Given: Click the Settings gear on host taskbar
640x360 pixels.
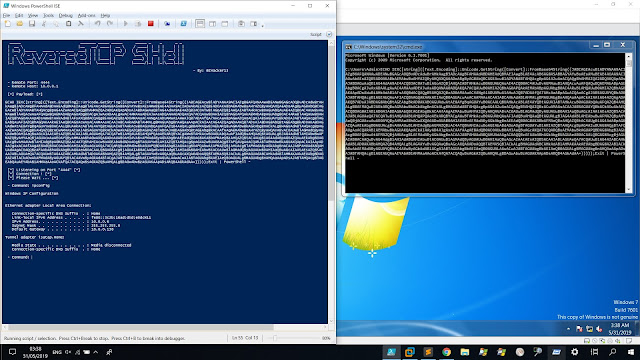Looking at the screenshot, I should (575, 352).
